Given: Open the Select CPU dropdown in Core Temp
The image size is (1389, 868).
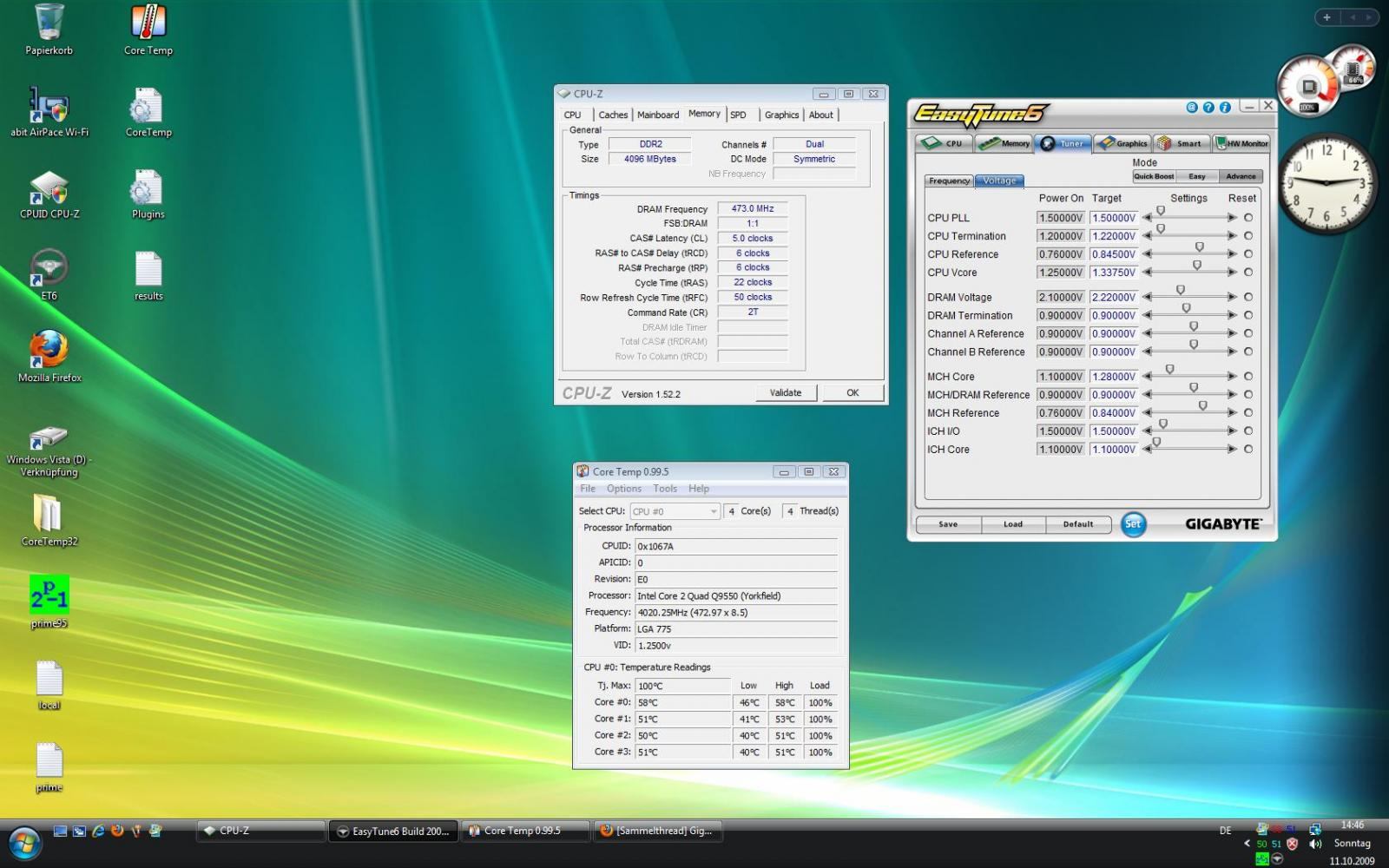Looking at the screenshot, I should click(675, 511).
